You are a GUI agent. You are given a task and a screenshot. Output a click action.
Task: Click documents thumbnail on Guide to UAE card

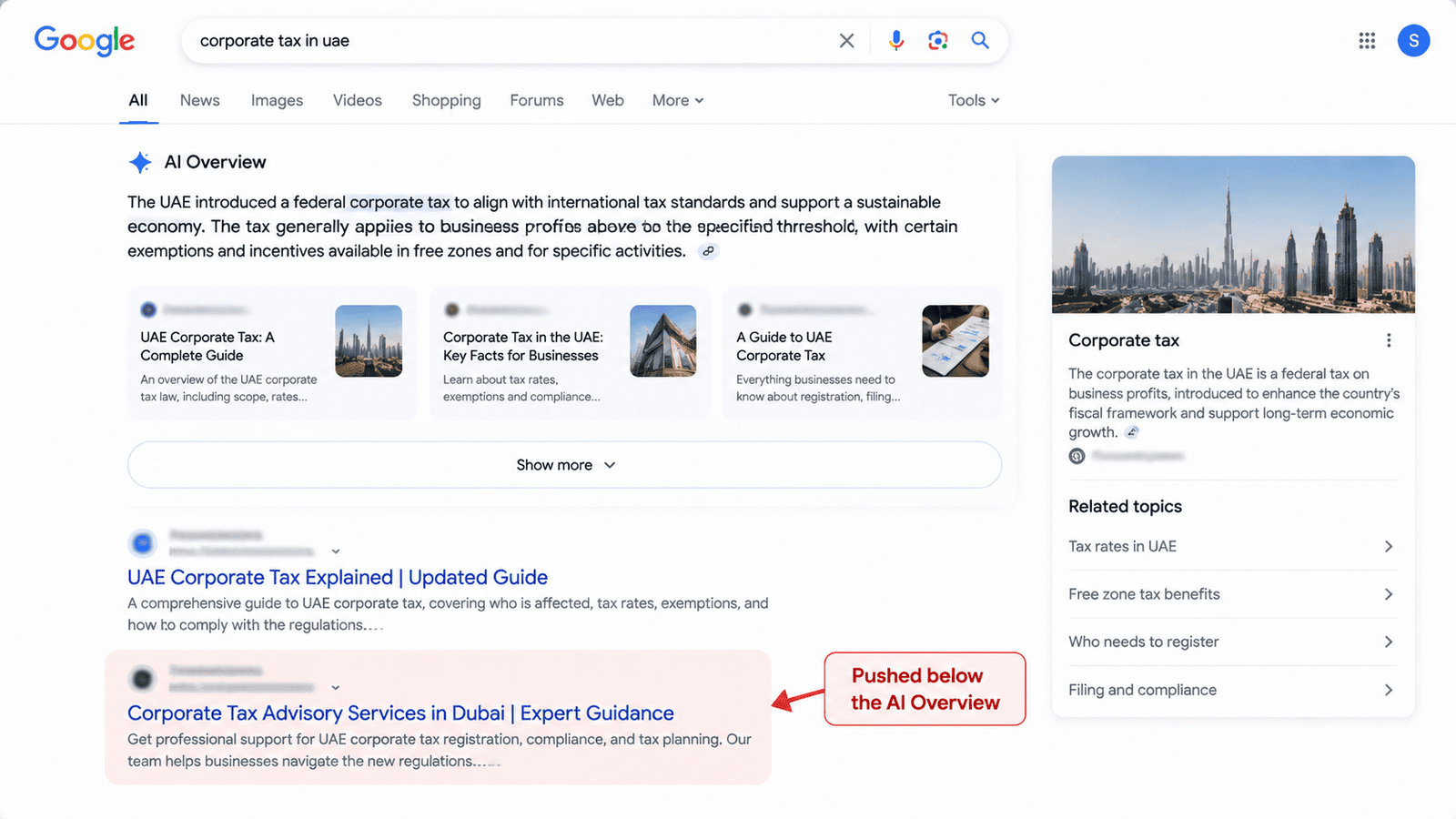pos(955,341)
